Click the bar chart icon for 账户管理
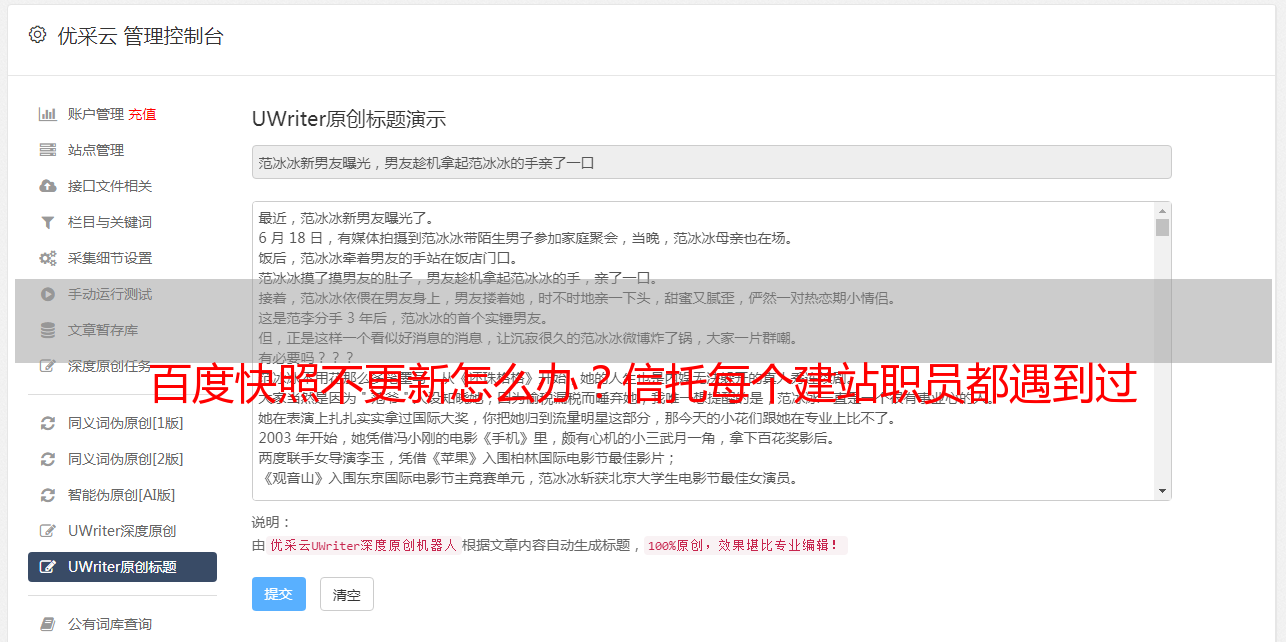Viewport: 1286px width, 642px height. tap(47, 114)
